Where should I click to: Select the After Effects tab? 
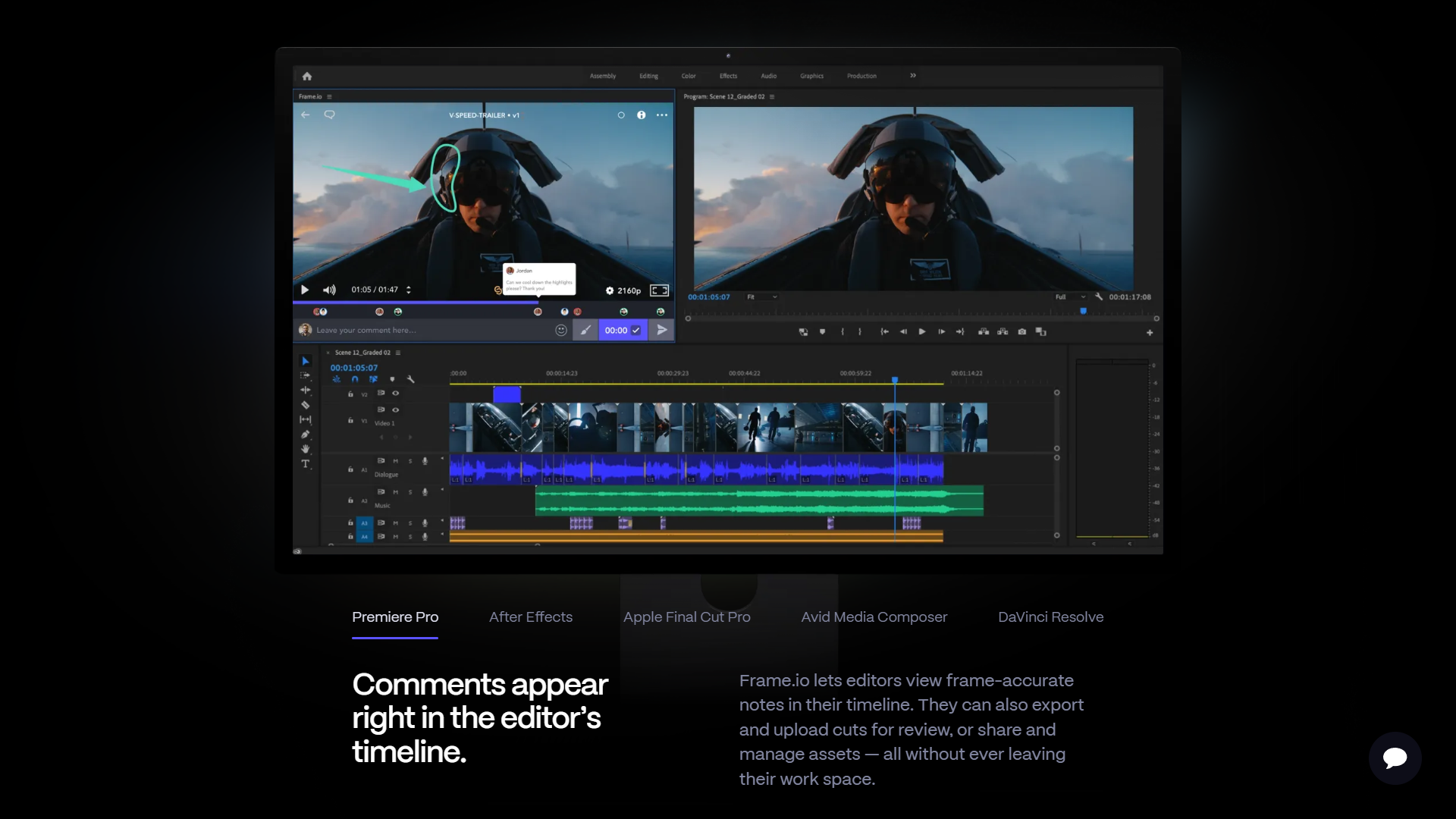point(531,617)
